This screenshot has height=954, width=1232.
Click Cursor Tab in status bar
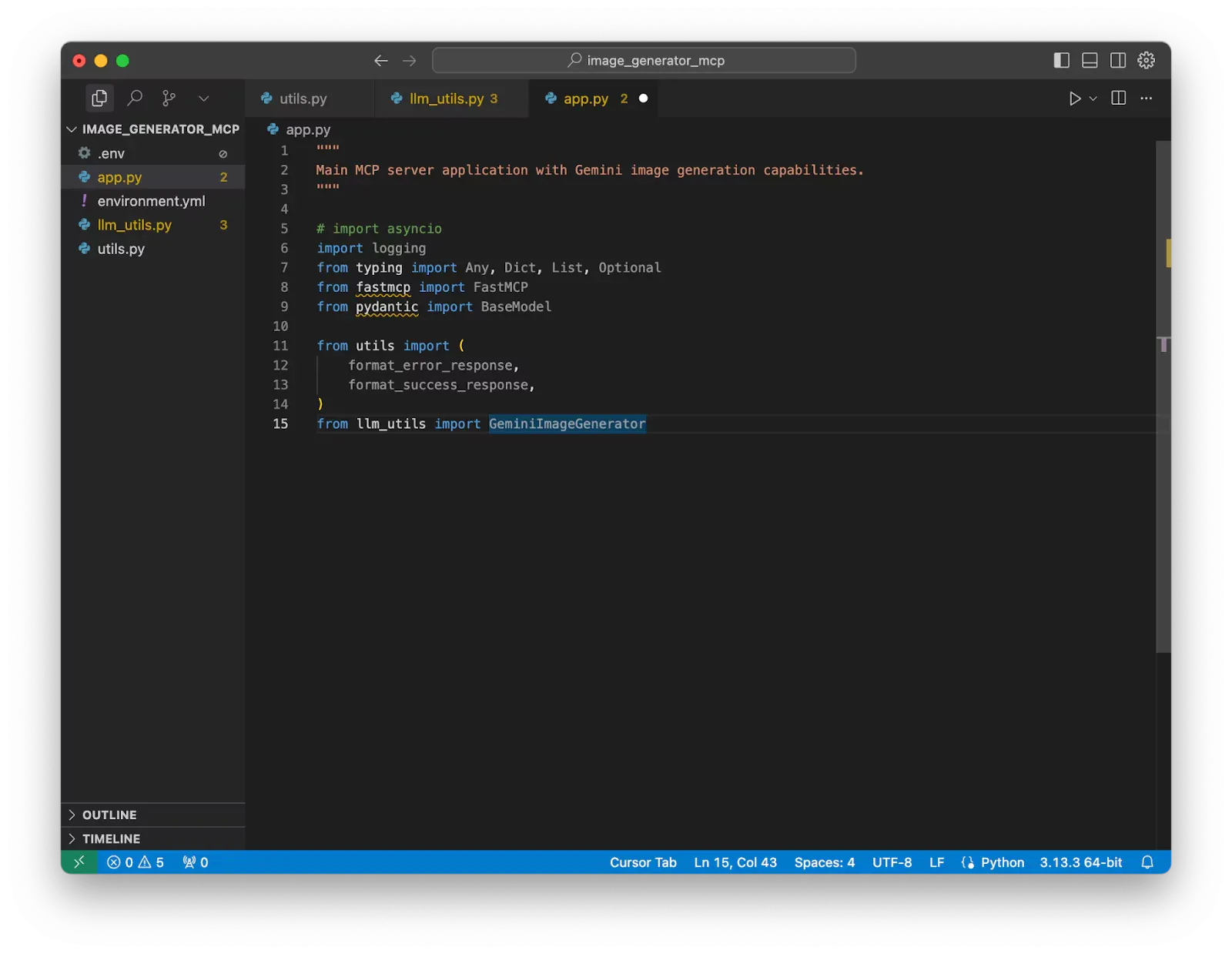pyautogui.click(x=643, y=862)
